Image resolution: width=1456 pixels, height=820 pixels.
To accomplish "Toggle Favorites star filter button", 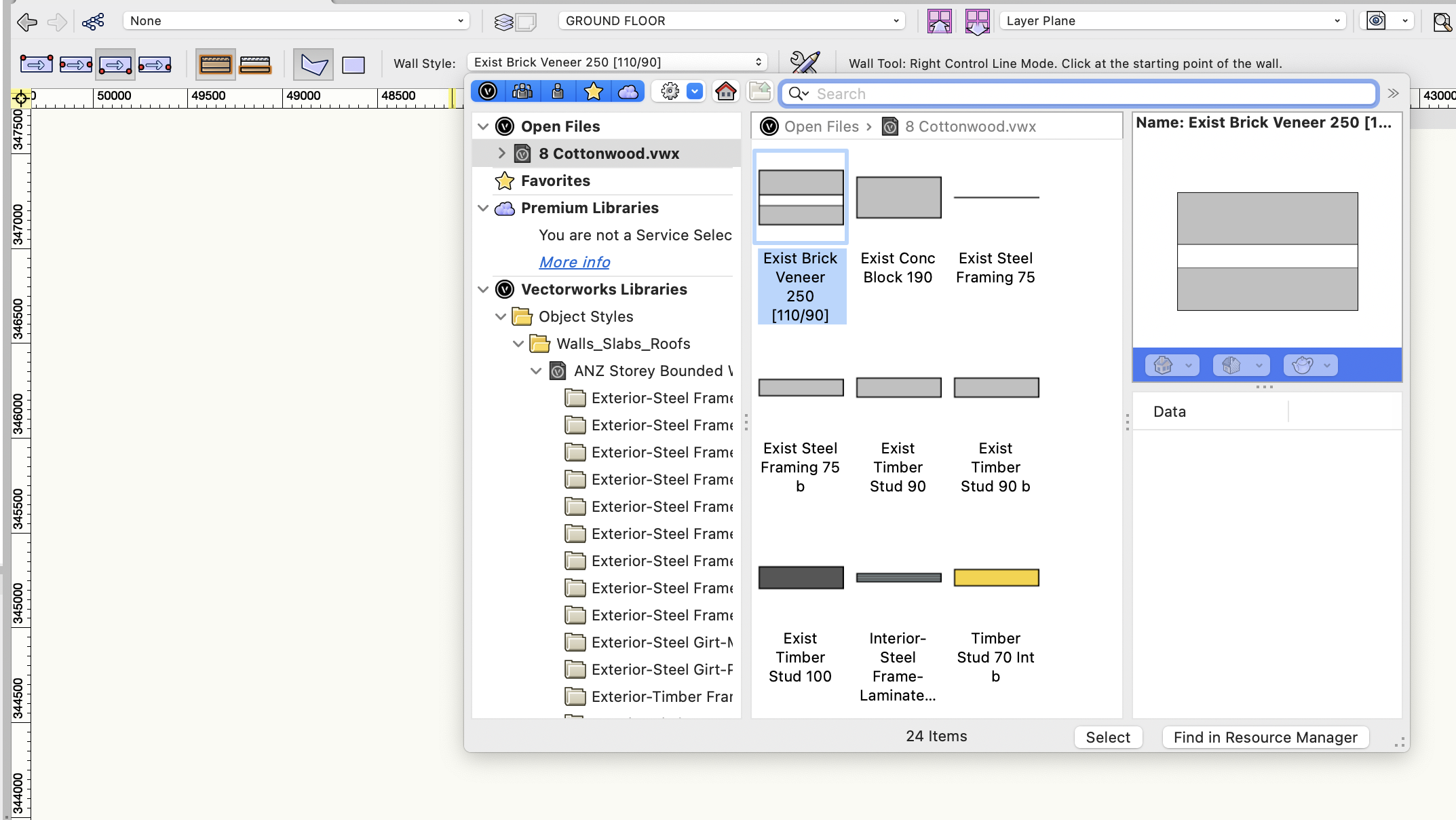I will [593, 92].
